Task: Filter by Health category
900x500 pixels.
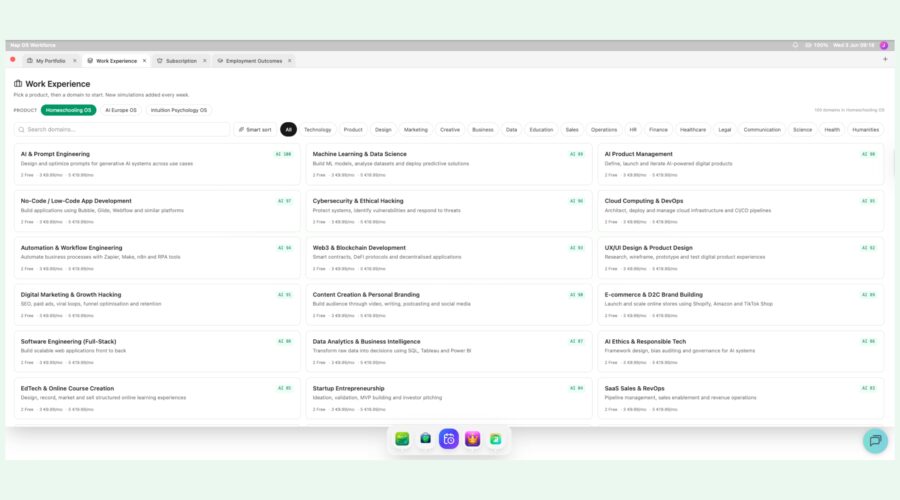Action: (832, 130)
